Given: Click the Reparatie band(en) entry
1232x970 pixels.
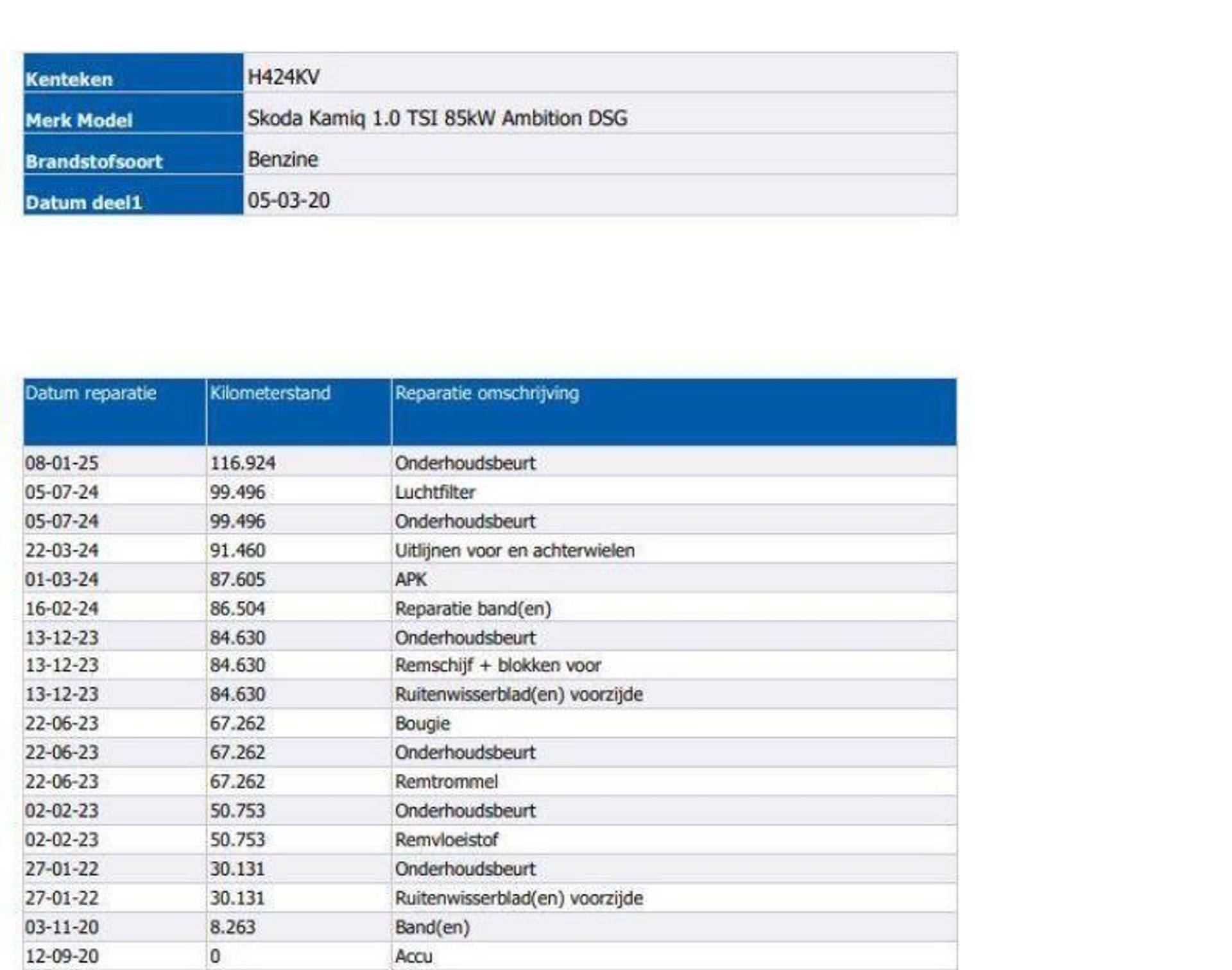Looking at the screenshot, I should coord(473,609).
